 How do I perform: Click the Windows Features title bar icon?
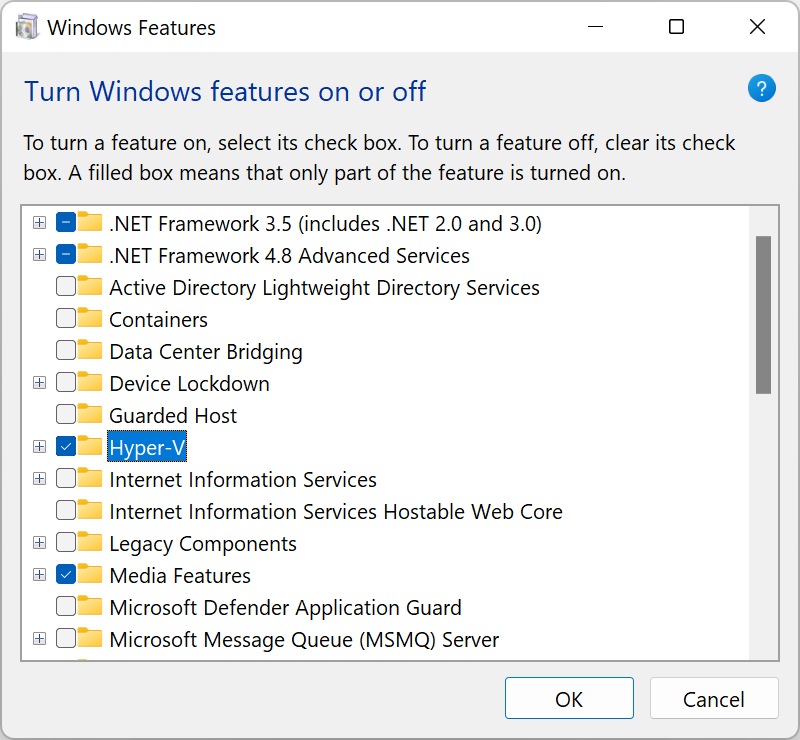[27, 27]
